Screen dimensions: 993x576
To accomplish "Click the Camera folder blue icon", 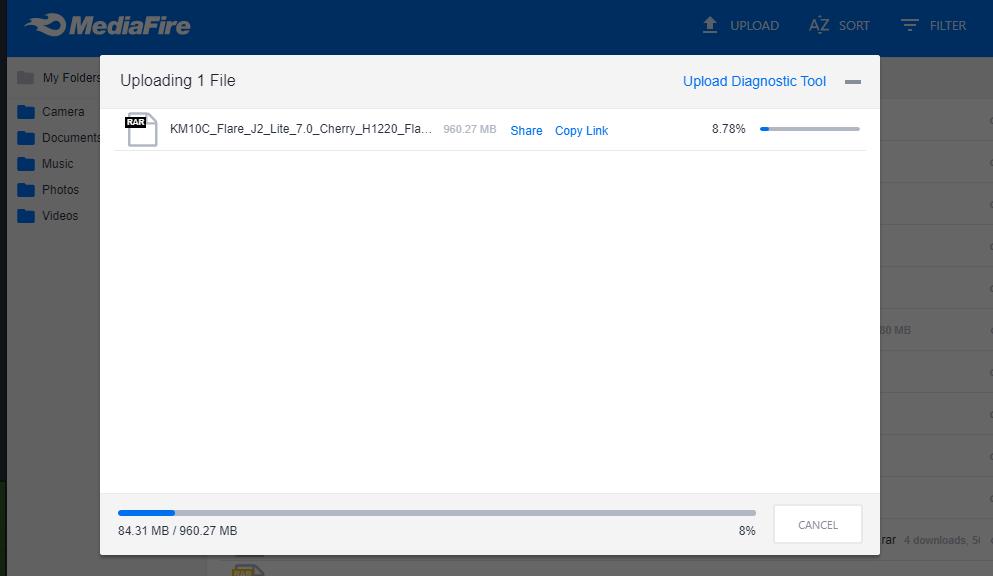I will coord(26,112).
